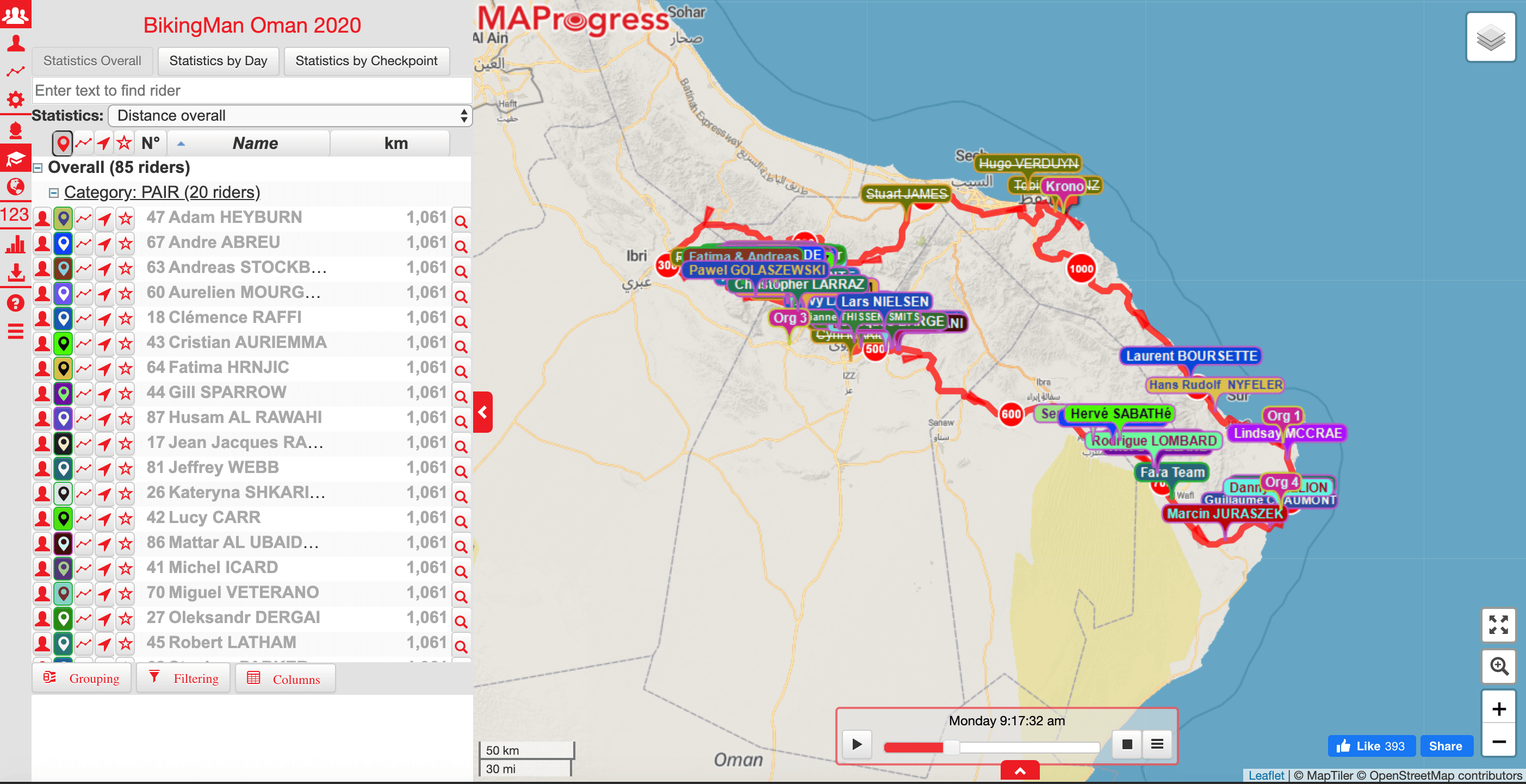1526x784 pixels.
Task: Click the download icon in left sidebar
Action: click(x=15, y=273)
